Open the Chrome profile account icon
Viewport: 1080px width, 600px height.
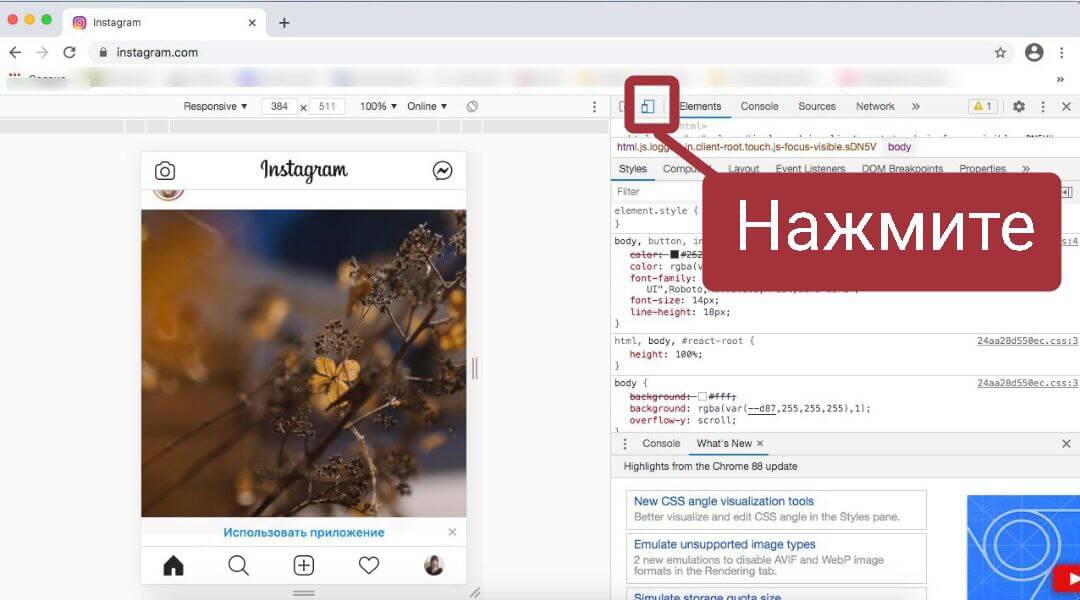point(1034,52)
